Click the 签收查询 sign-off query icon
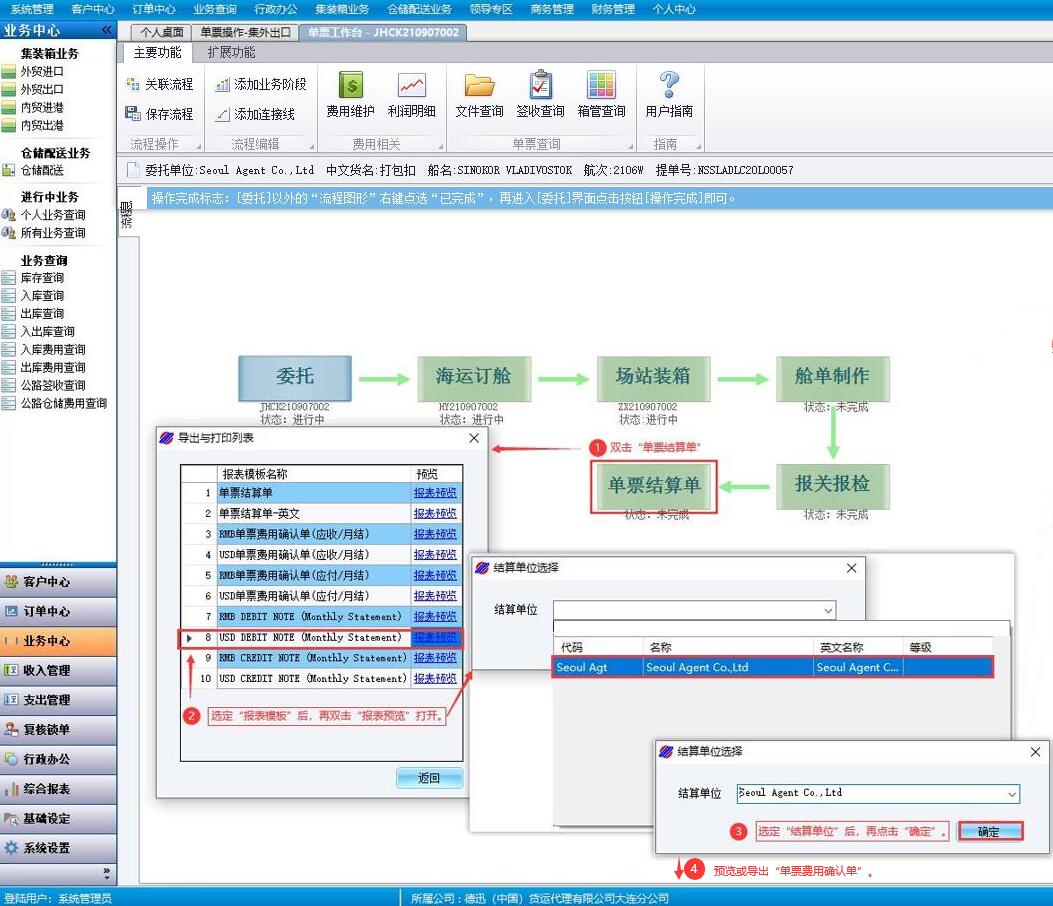1053x906 pixels. click(540, 96)
